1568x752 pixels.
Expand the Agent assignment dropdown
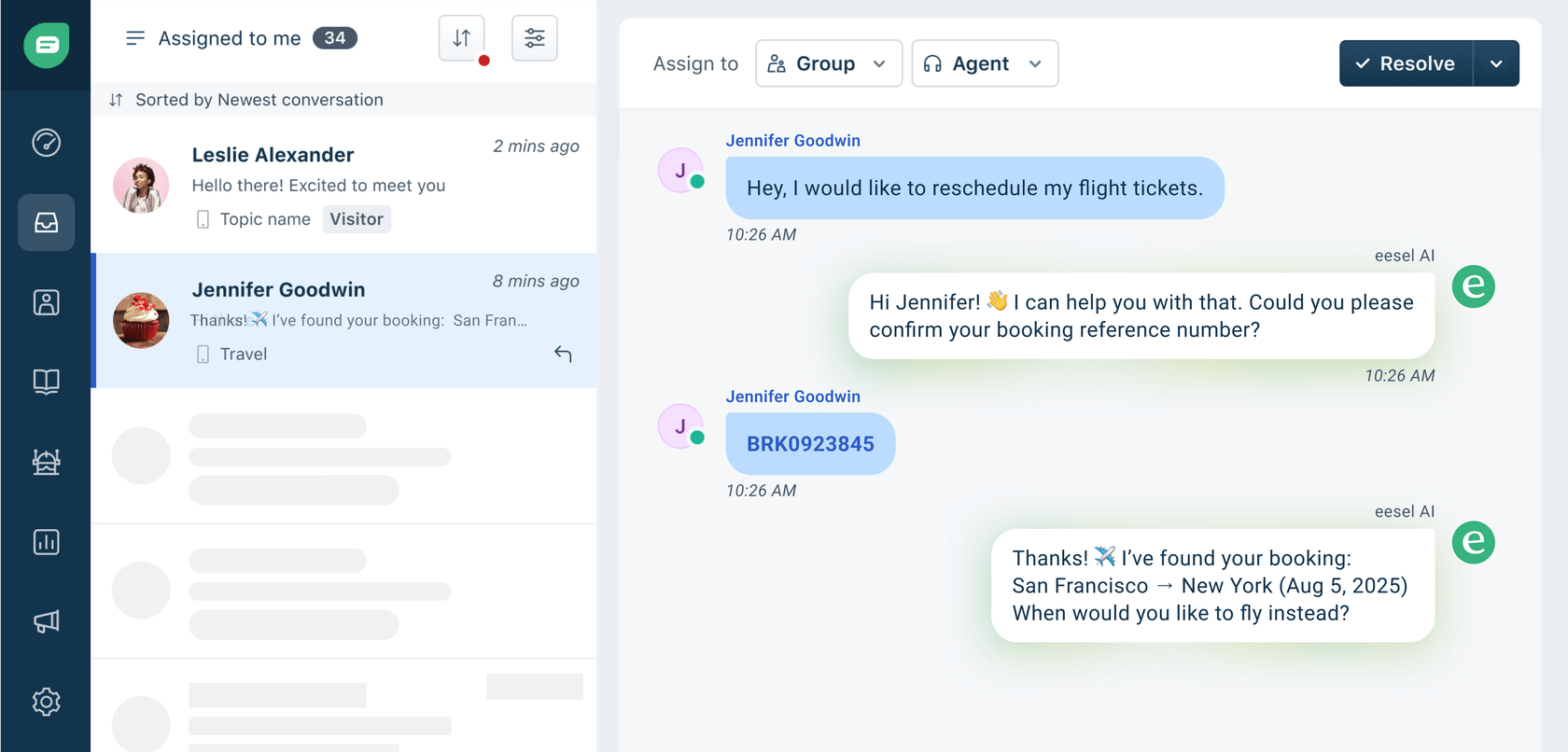(984, 63)
